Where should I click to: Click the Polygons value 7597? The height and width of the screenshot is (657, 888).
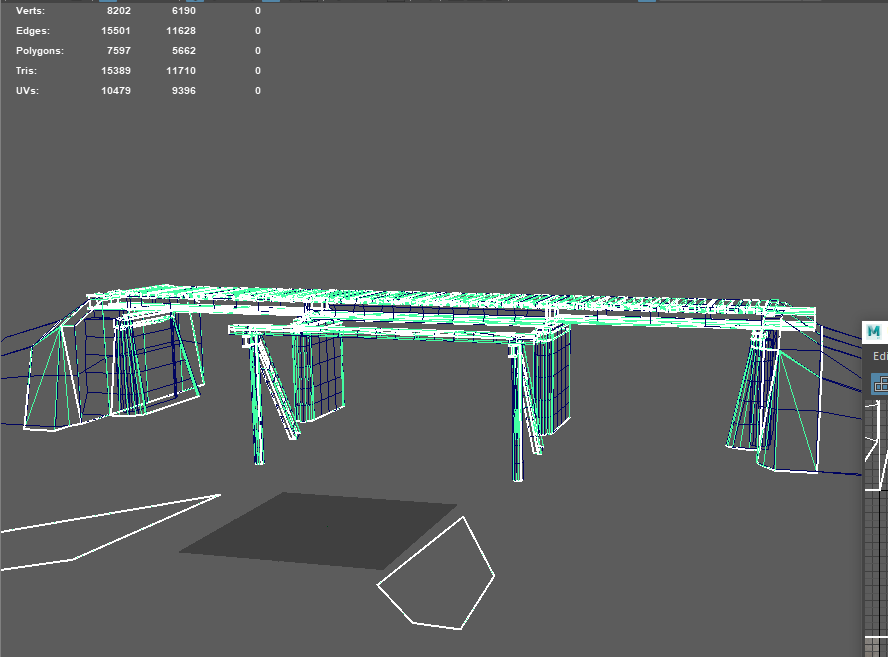[118, 50]
